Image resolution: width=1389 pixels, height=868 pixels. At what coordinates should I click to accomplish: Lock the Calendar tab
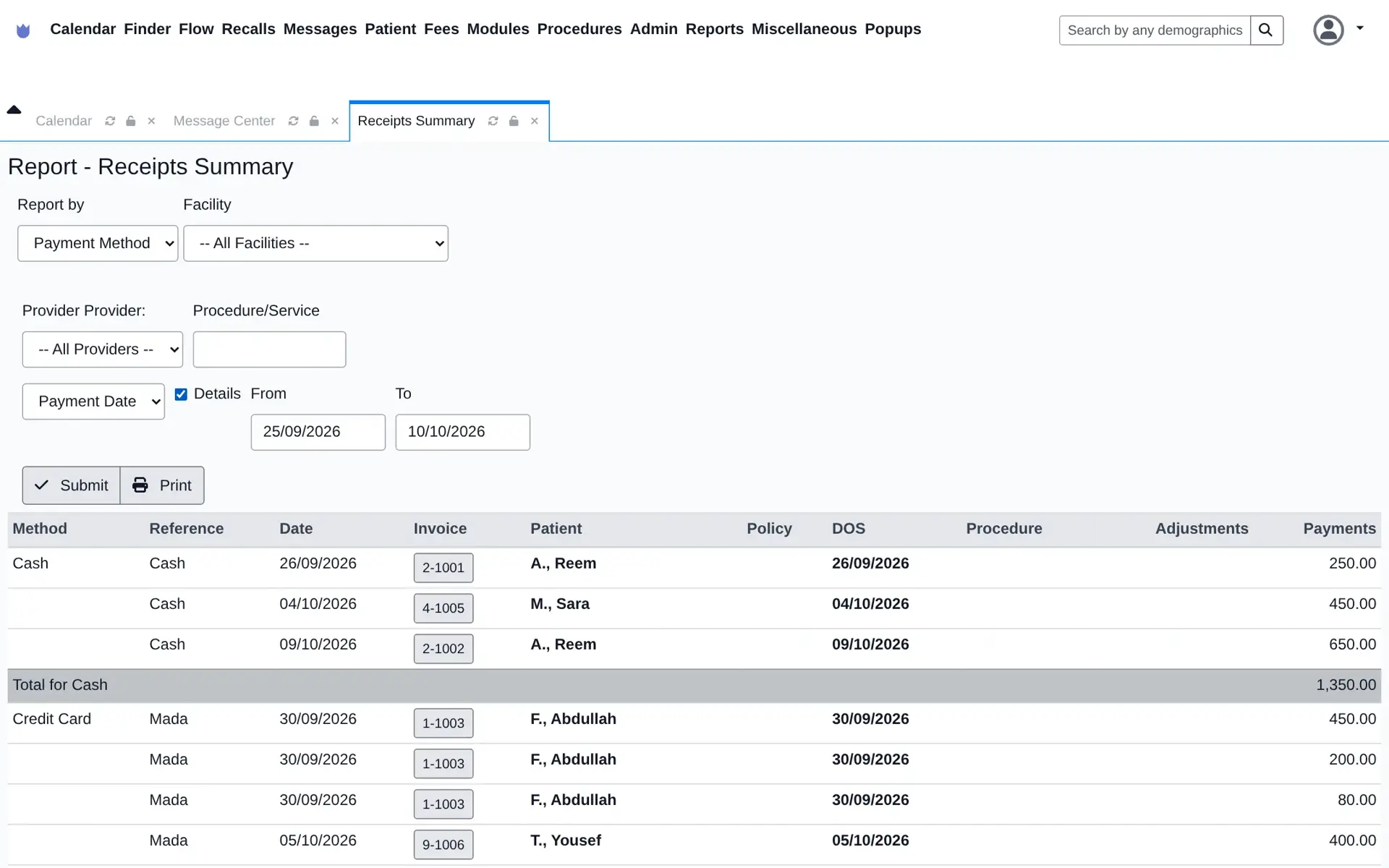click(131, 121)
